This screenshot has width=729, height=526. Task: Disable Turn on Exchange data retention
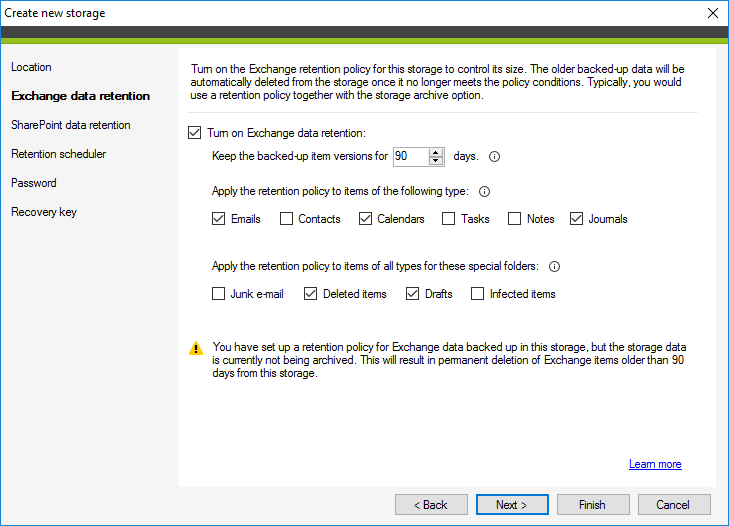(x=194, y=132)
